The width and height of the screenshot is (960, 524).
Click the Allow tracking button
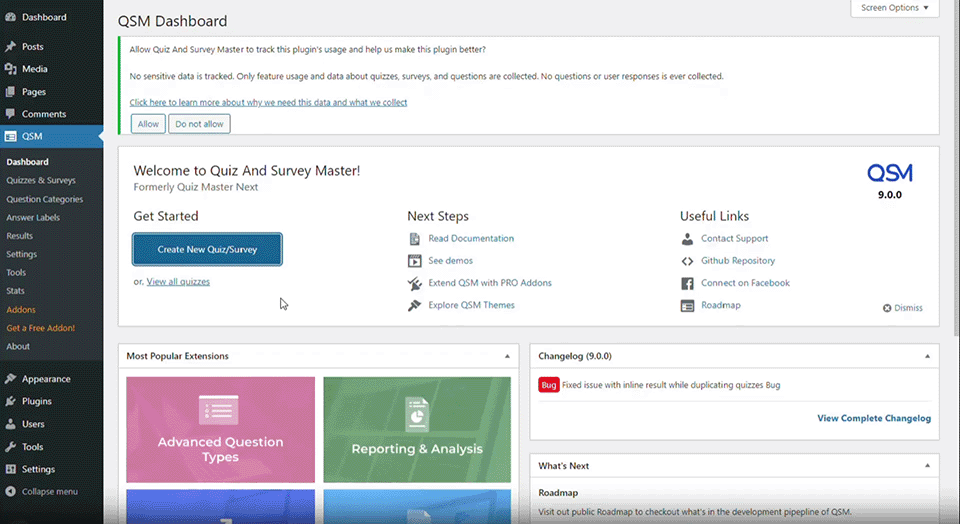click(148, 124)
